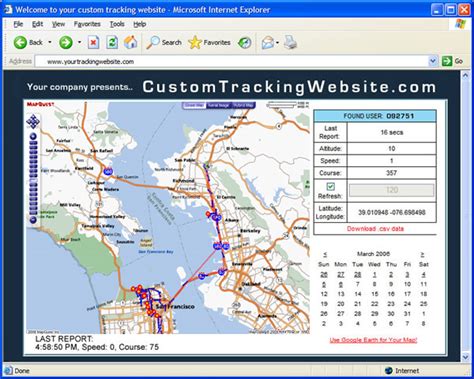Open the Tools menu
Viewport: 474px width, 379px height.
click(x=117, y=24)
